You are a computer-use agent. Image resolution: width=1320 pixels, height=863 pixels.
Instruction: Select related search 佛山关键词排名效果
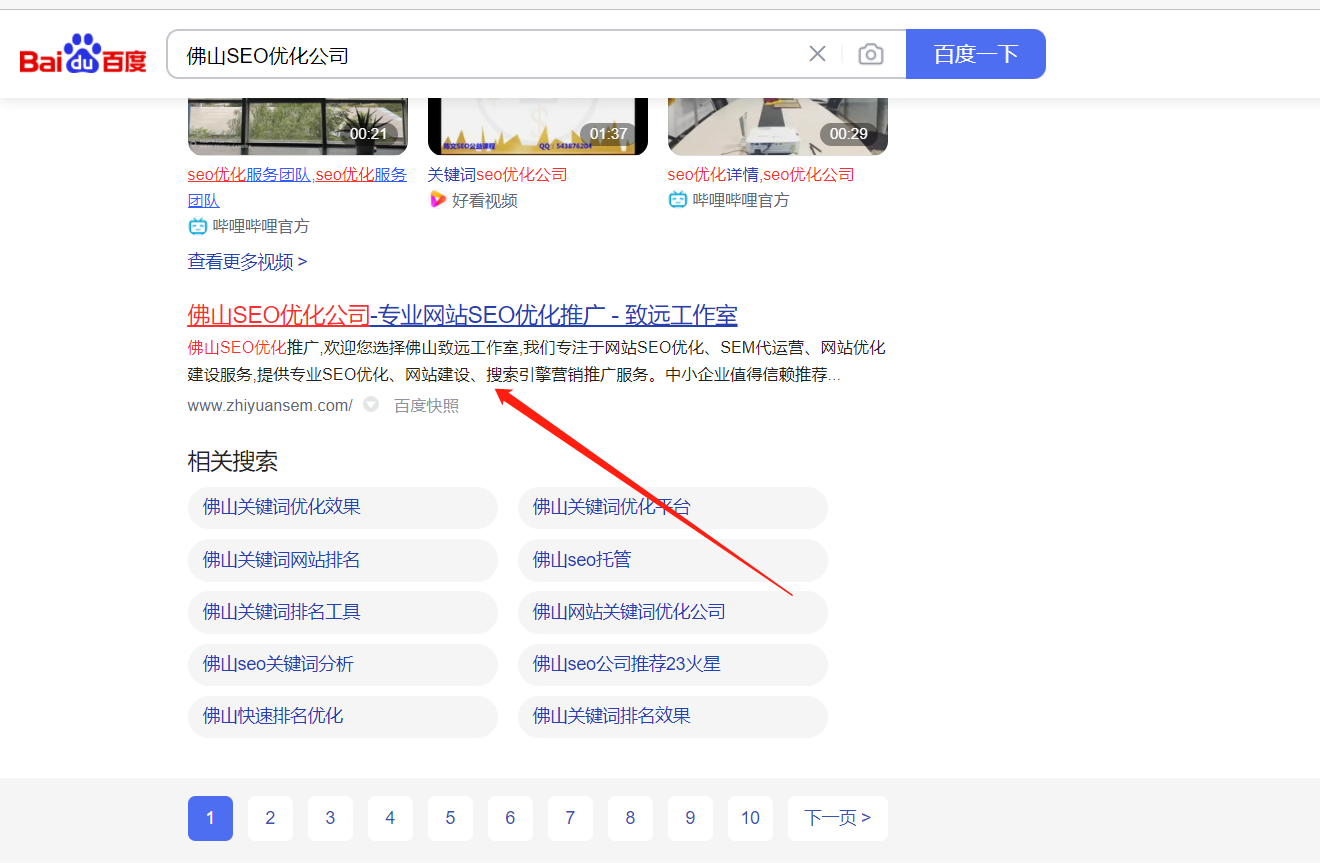pyautogui.click(x=673, y=716)
